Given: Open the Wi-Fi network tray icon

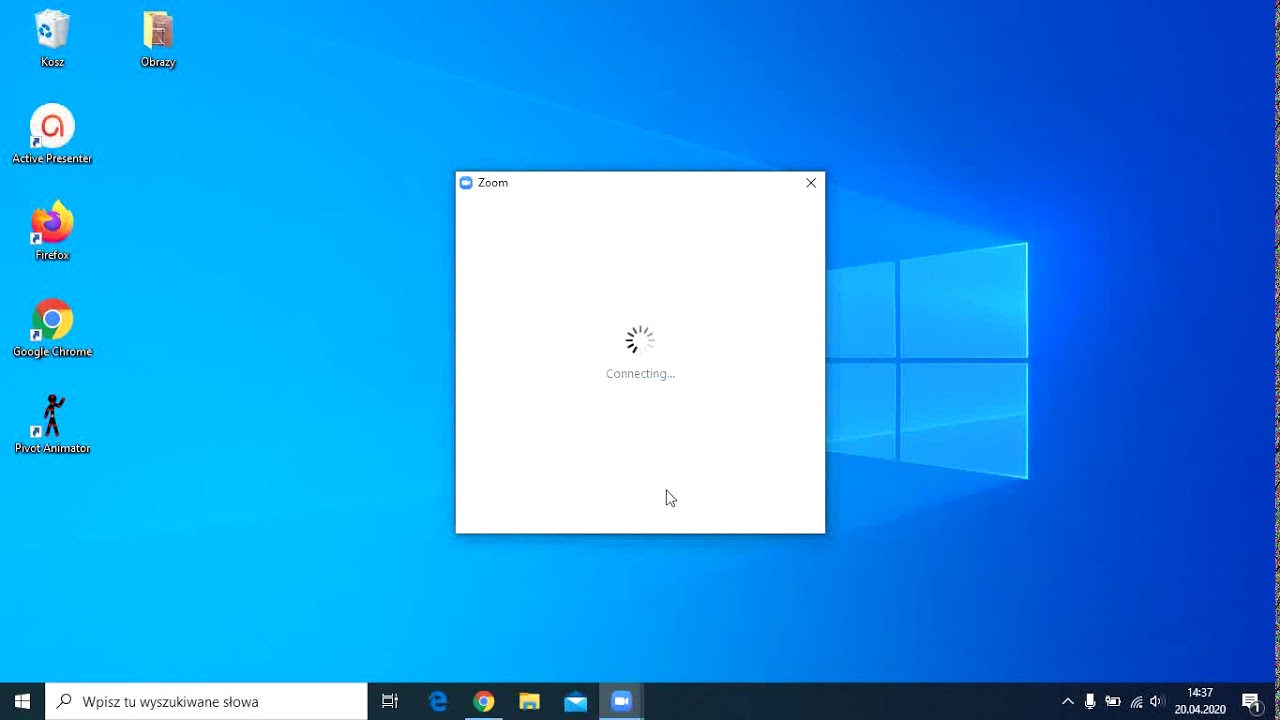Looking at the screenshot, I should click(x=1136, y=702).
